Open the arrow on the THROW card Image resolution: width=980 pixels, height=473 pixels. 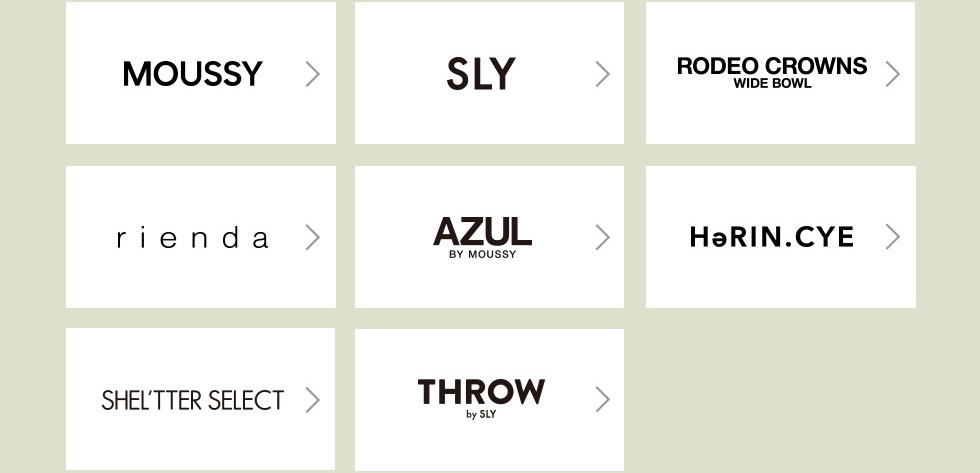602,400
